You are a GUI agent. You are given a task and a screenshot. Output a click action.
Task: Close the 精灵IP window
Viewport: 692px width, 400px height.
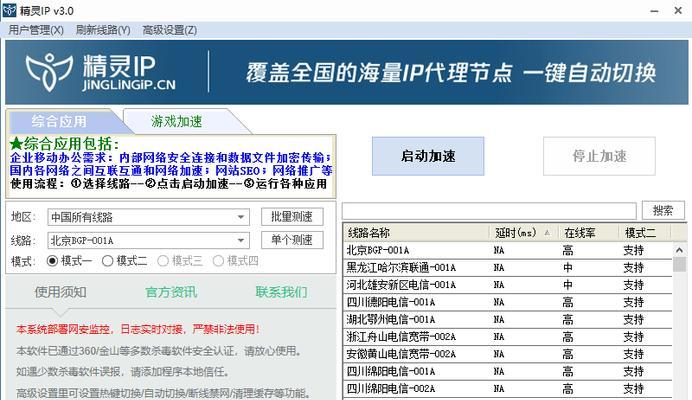(x=678, y=10)
